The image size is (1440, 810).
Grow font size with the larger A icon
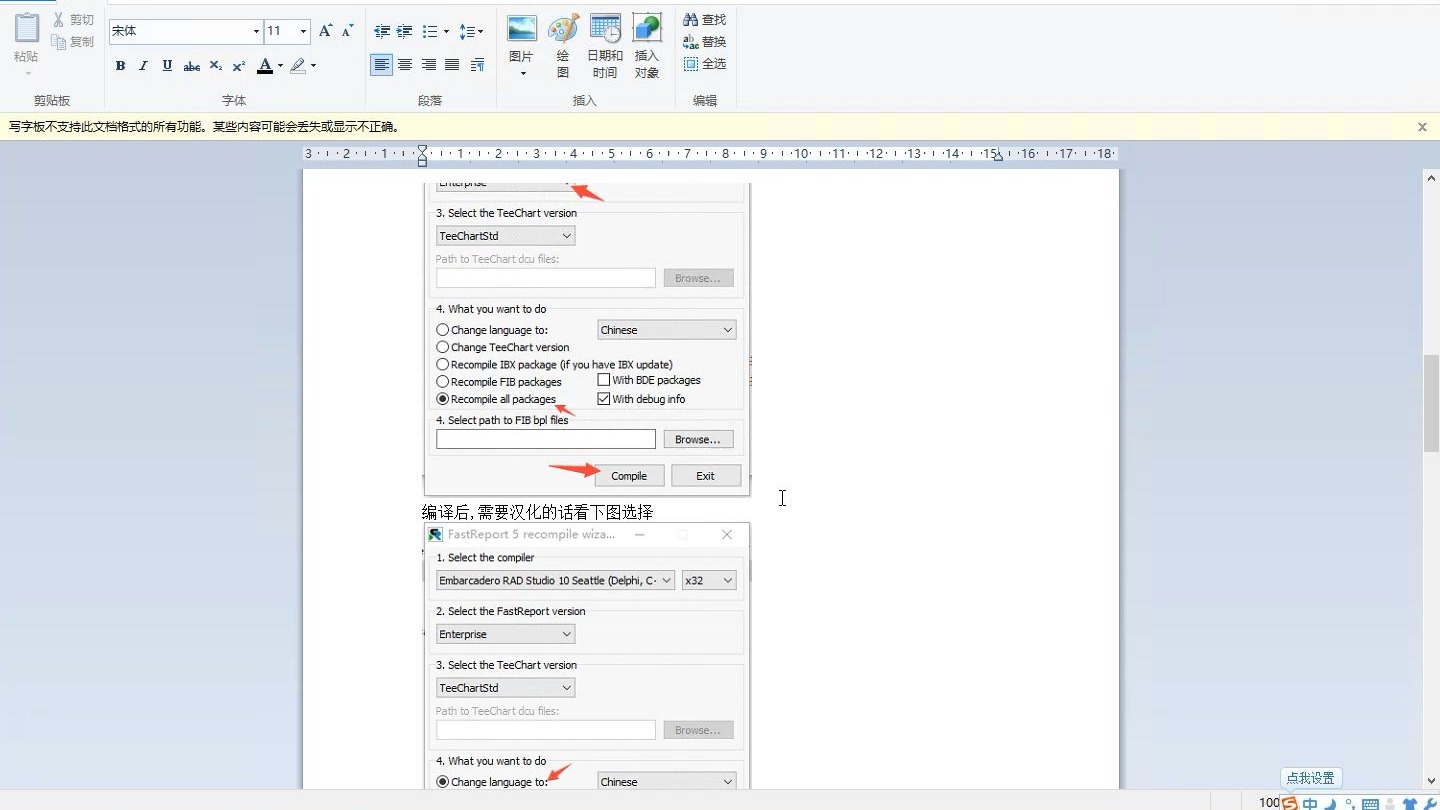pyautogui.click(x=325, y=31)
